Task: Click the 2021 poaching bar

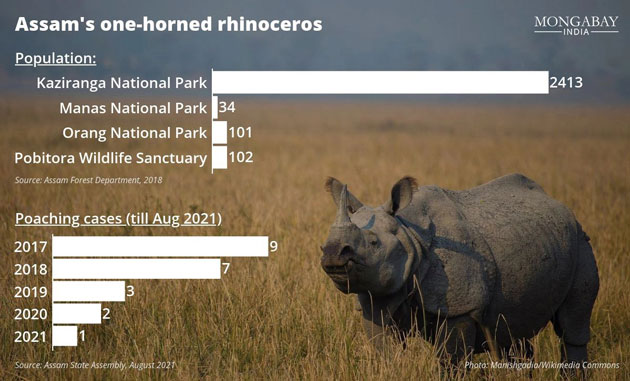Action: click(65, 336)
